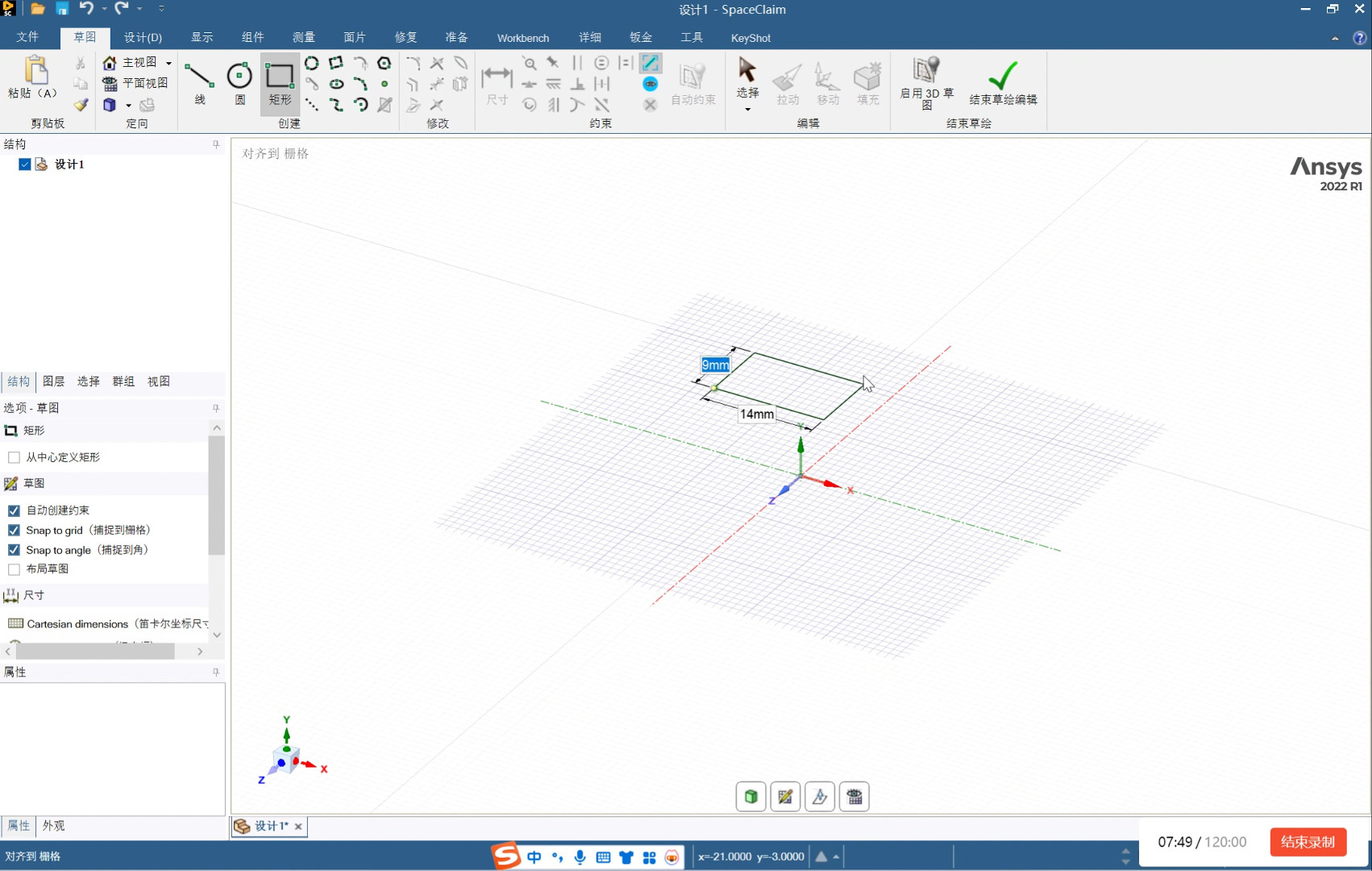Click the options panel horizontal scrollbar
Screen dimensions: 1372x871
coord(95,652)
